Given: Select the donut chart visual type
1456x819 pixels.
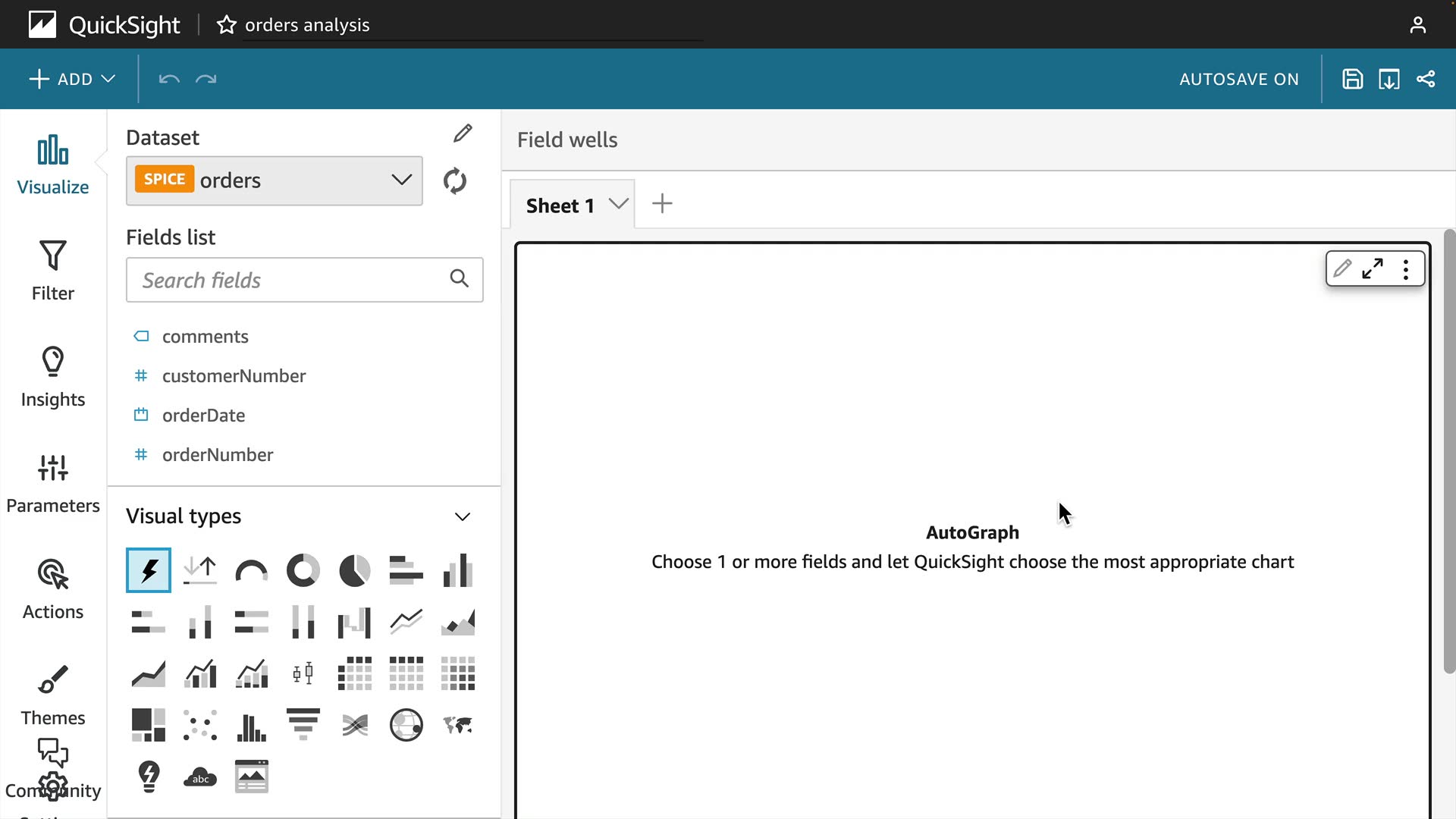Looking at the screenshot, I should coord(303,570).
